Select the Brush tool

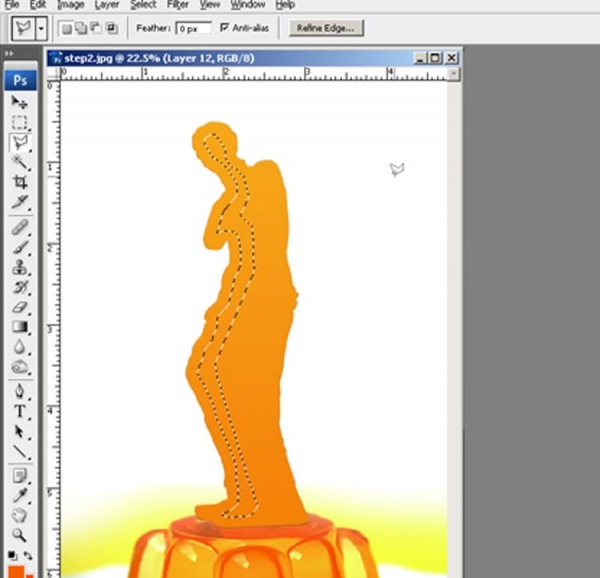pyautogui.click(x=19, y=247)
